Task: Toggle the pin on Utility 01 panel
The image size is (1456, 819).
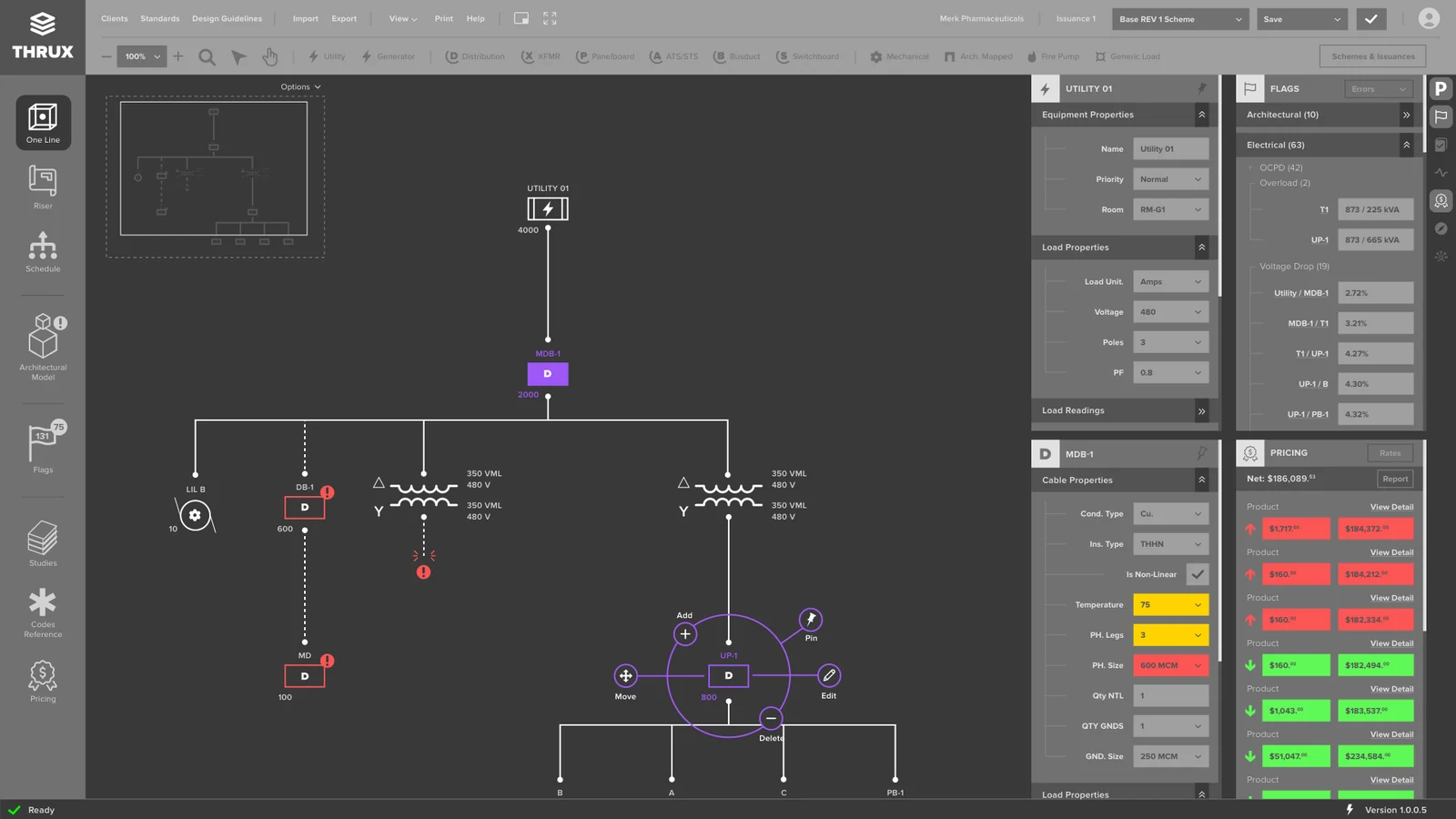Action: 1202,88
